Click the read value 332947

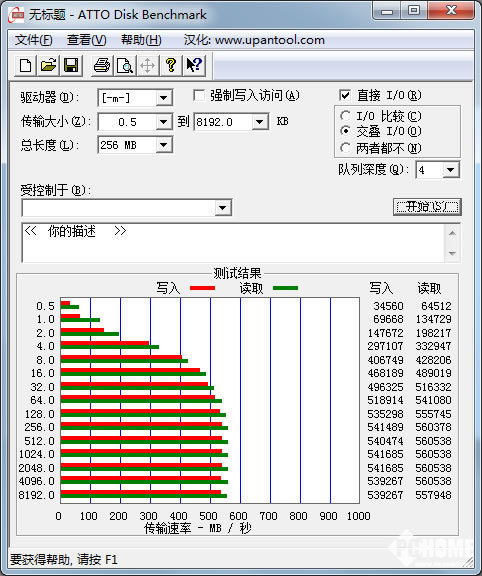tap(433, 346)
